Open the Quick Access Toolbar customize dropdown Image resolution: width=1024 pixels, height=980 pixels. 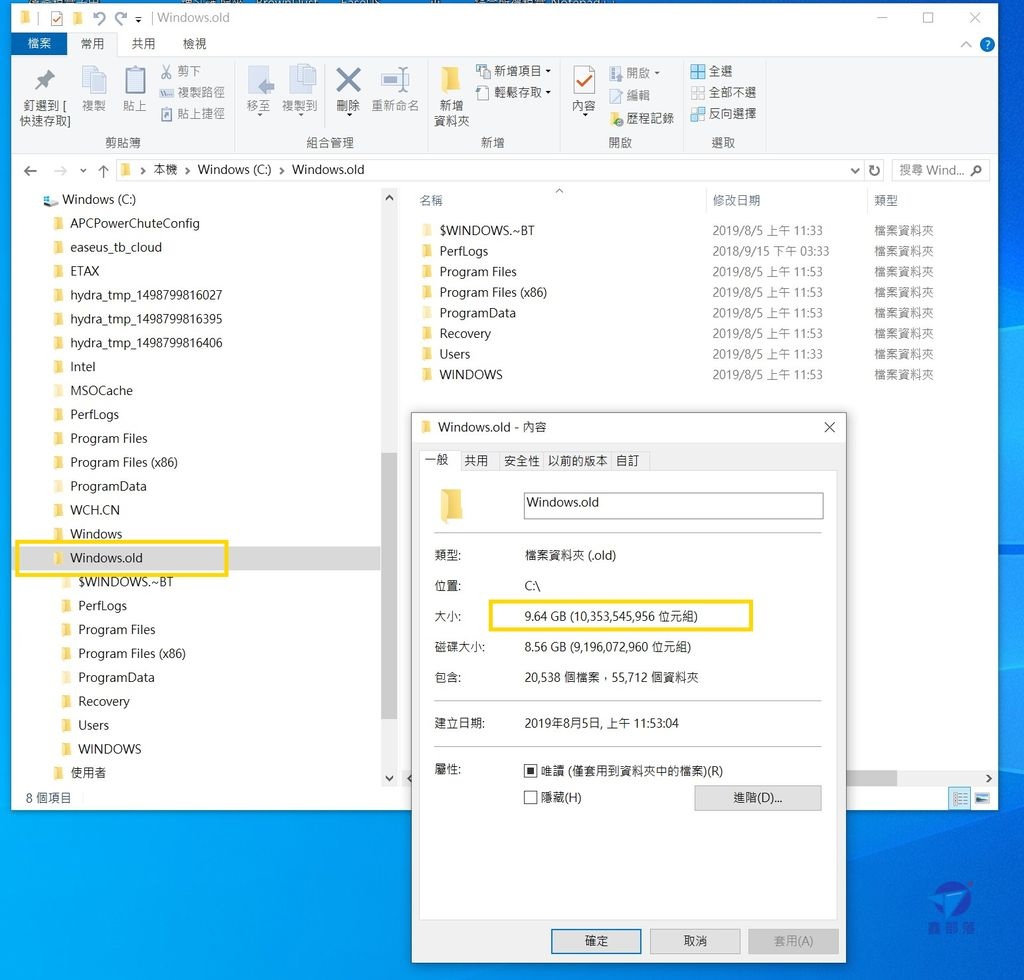click(x=138, y=19)
